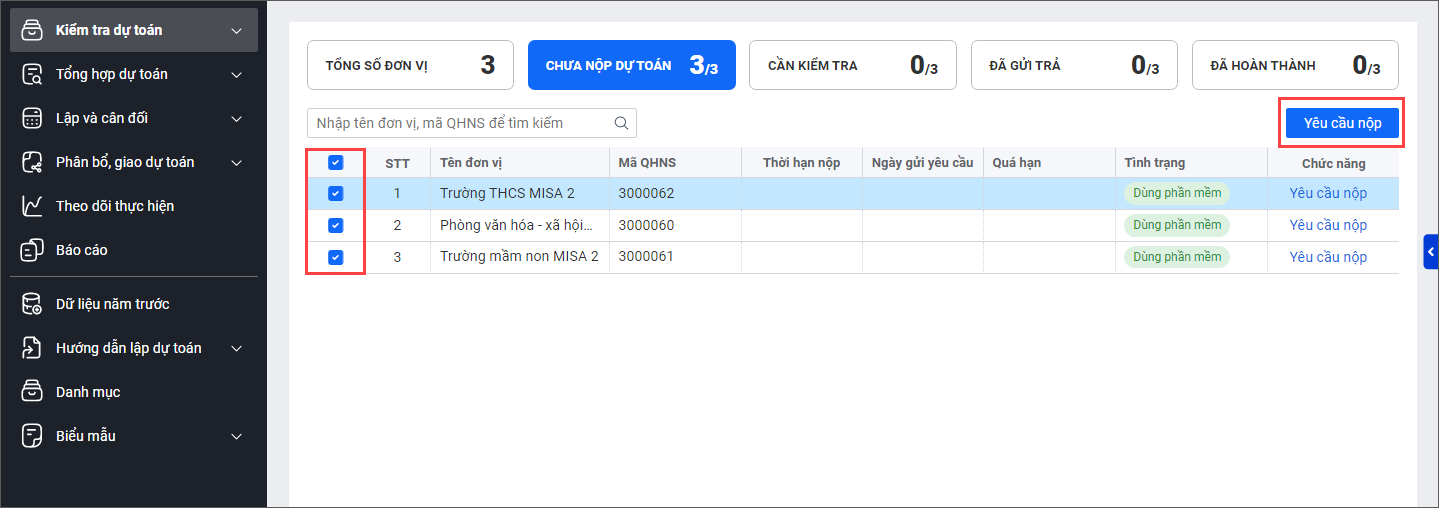Click the Kiểm tra dự toán sidebar icon

point(33,30)
